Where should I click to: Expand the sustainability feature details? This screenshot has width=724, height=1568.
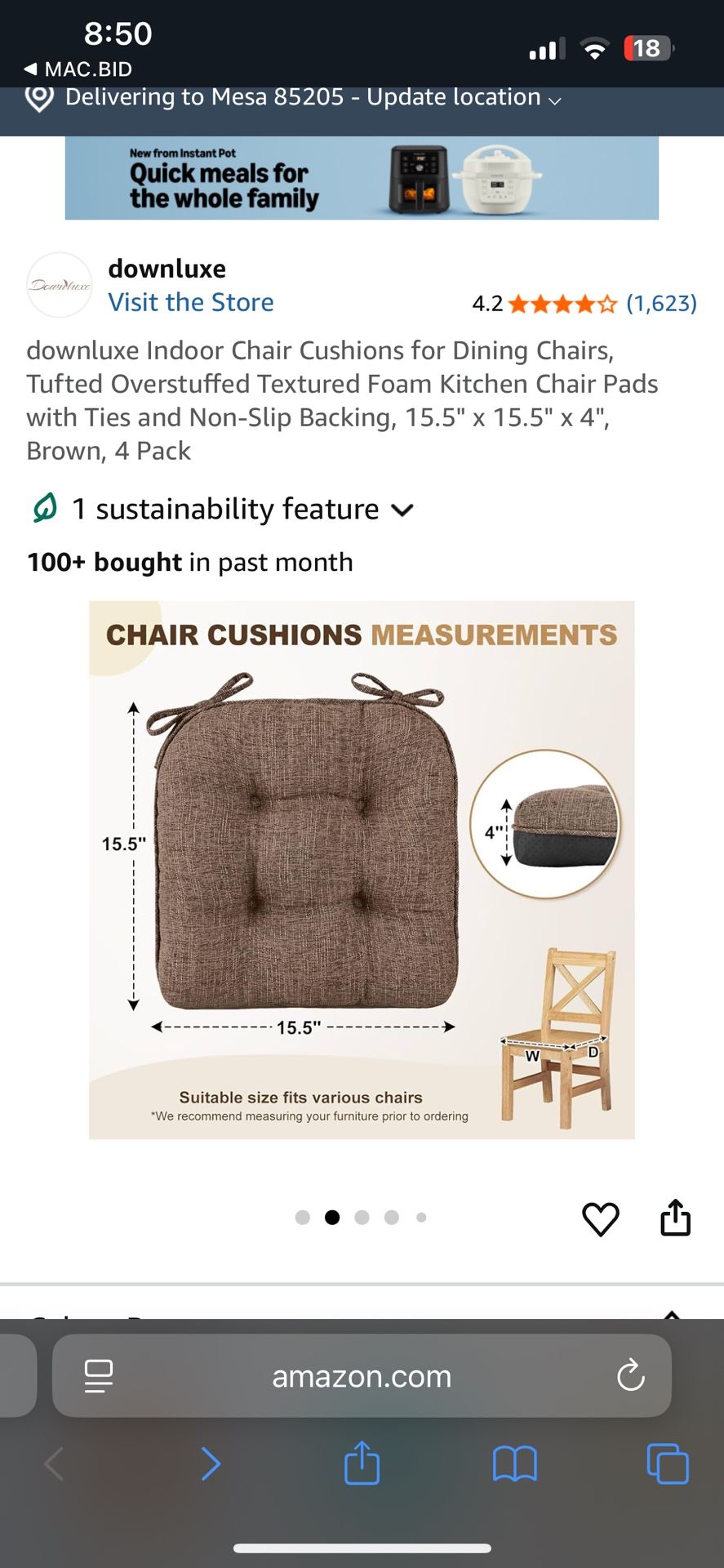[402, 510]
